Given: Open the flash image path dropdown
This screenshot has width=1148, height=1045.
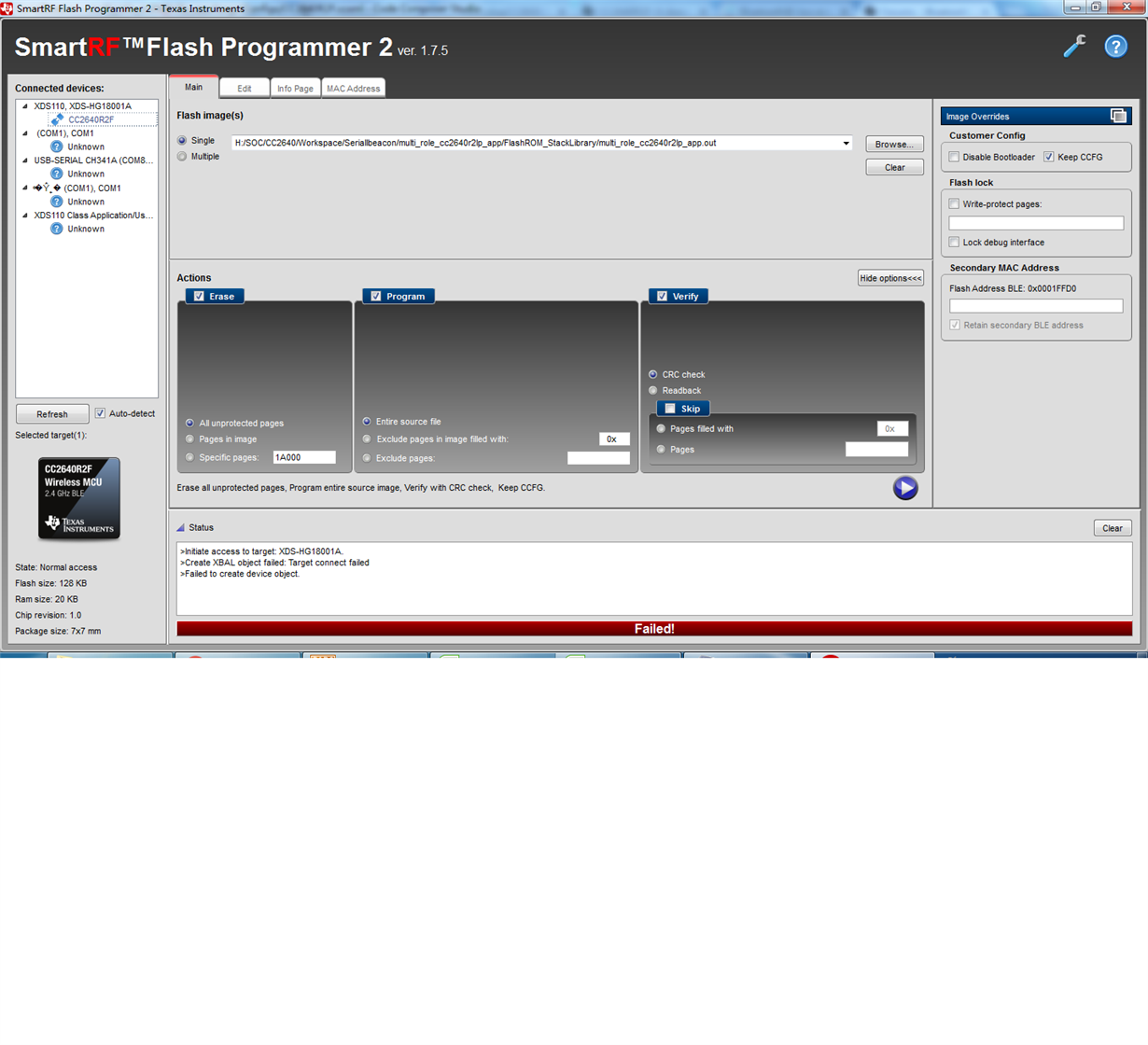Looking at the screenshot, I should pos(846,143).
